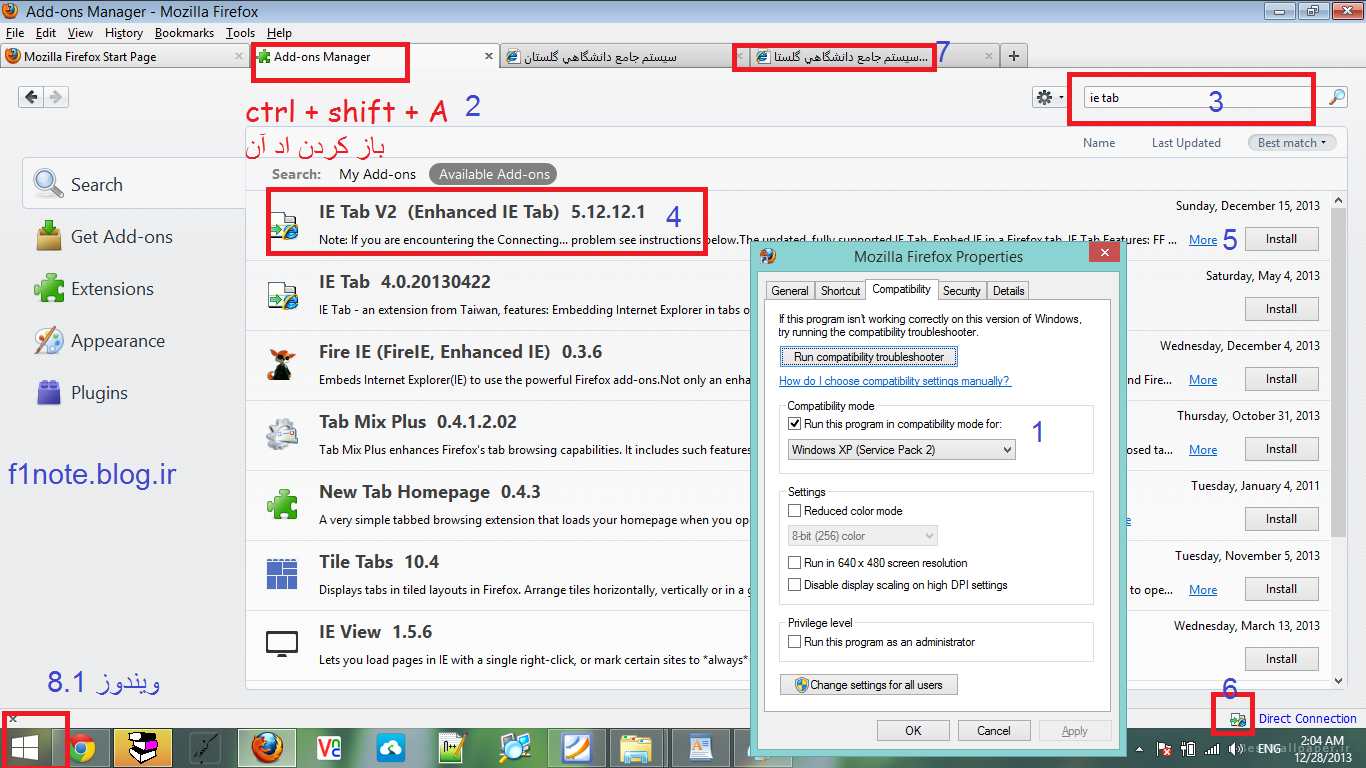Switch to Mozilla Firefox Start Page tab
This screenshot has height=768, width=1366.
point(123,57)
